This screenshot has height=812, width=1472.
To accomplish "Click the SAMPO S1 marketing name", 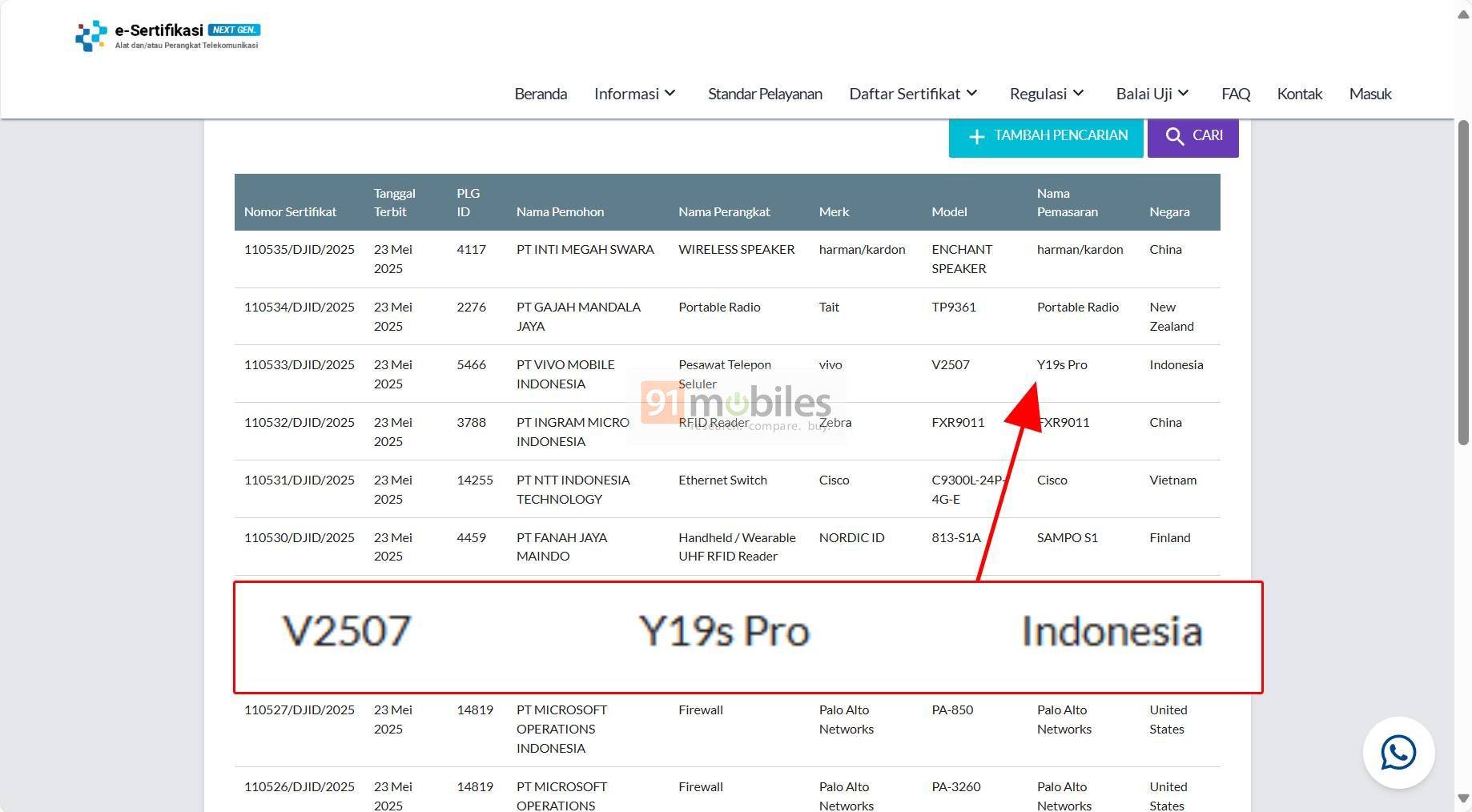I will 1067,537.
